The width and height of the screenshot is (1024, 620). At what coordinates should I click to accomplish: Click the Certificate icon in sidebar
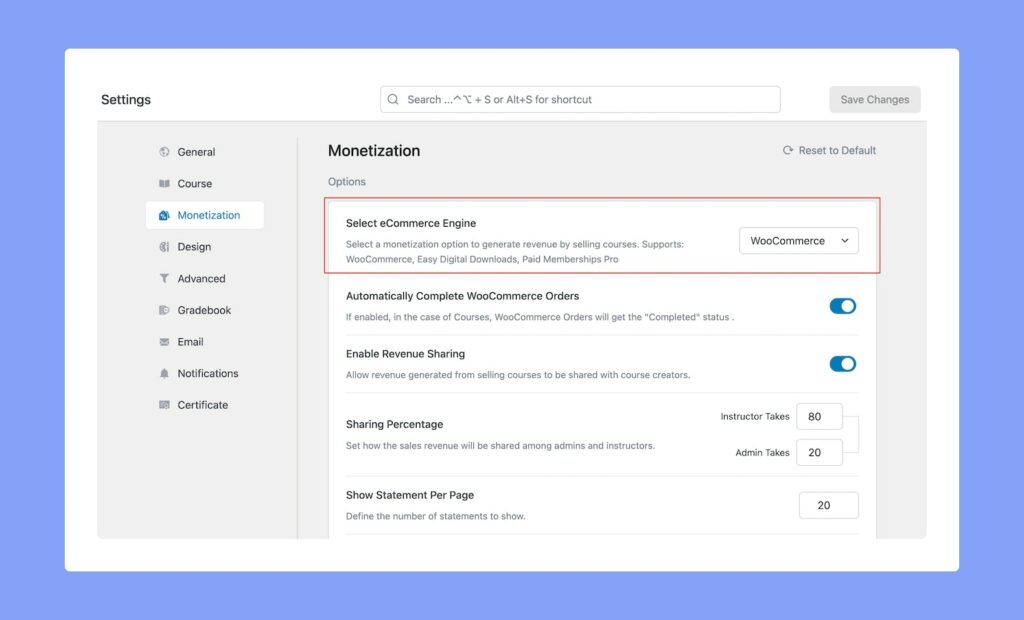[164, 405]
